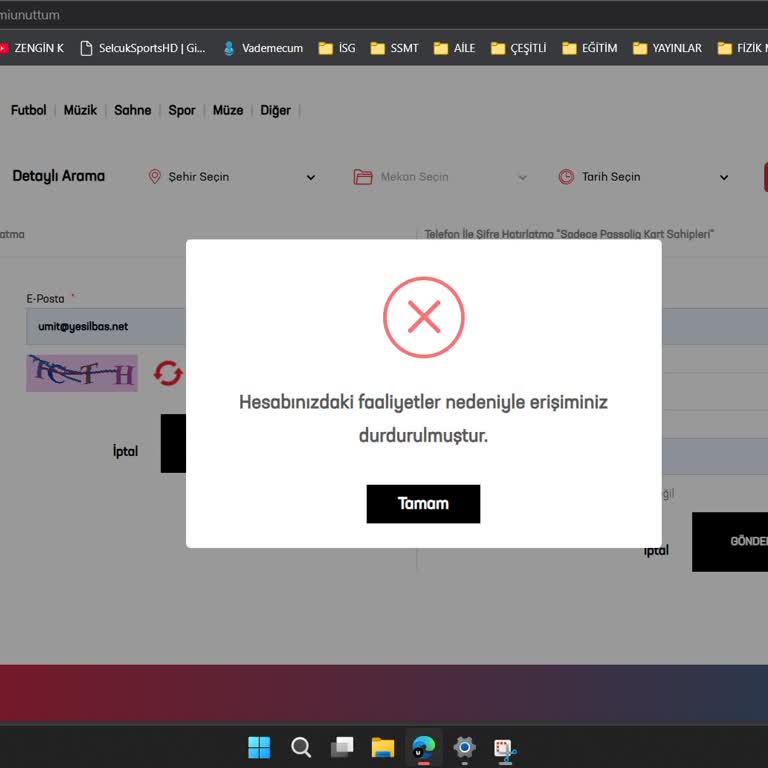
Task: Click the Tamam button in dialog
Action: [423, 504]
